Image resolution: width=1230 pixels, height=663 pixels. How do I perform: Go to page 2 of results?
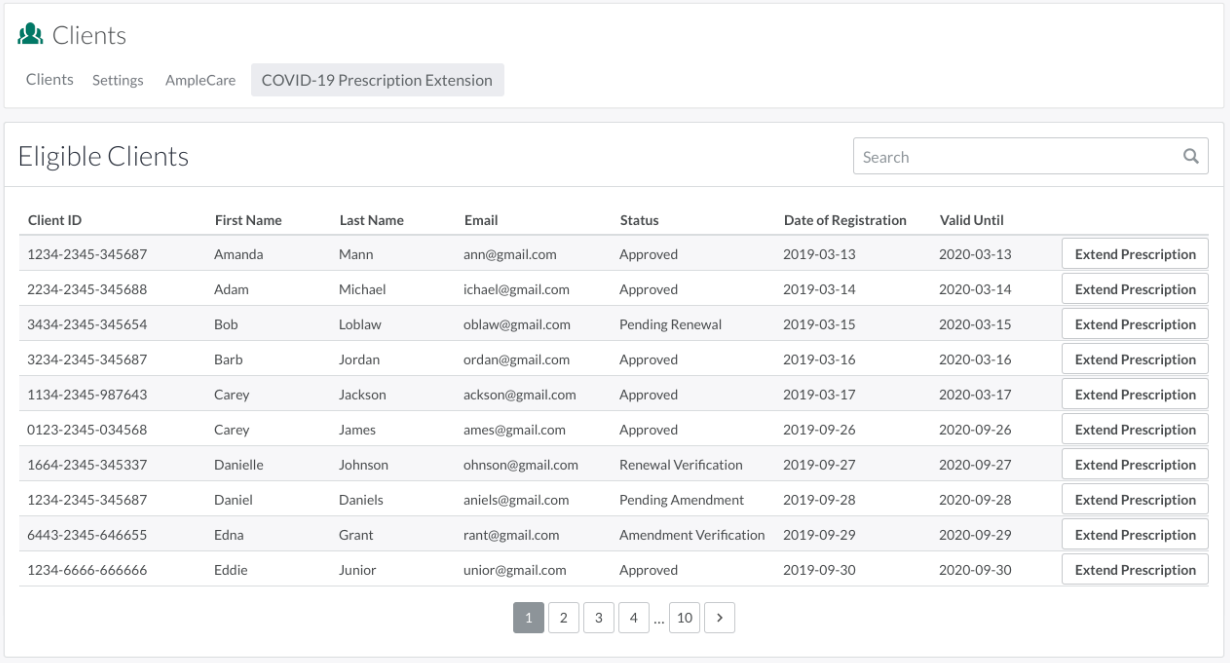(x=563, y=618)
